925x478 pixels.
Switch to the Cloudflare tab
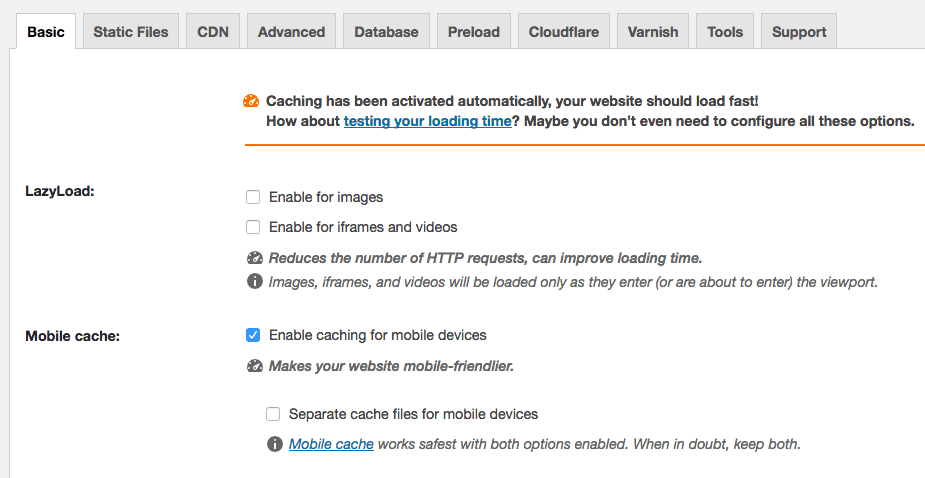[564, 32]
